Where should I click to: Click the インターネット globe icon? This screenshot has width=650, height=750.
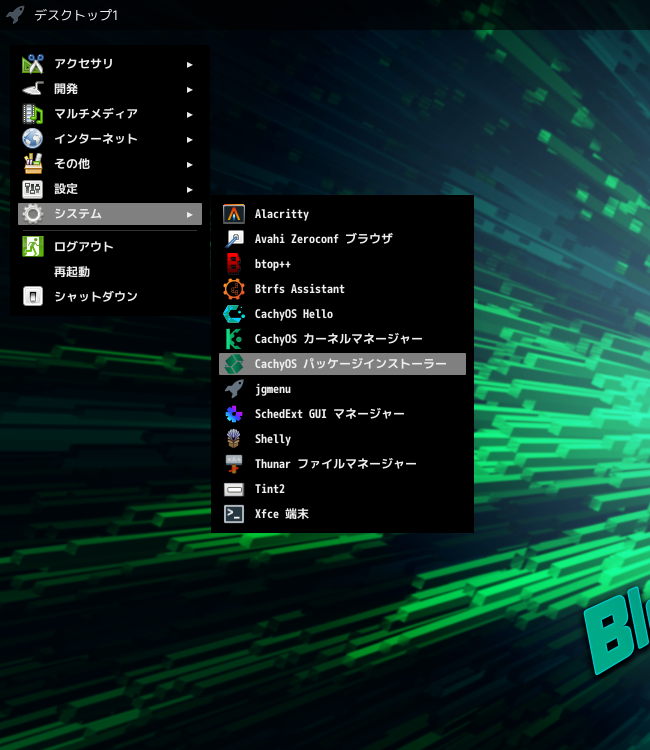(33, 139)
